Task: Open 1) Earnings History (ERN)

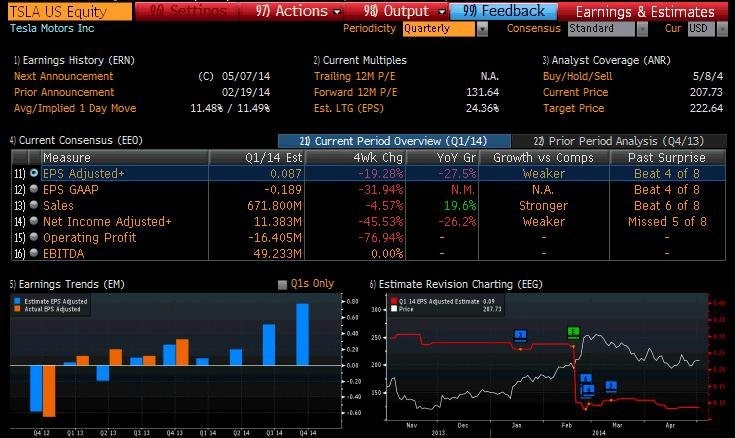Action: pos(74,60)
